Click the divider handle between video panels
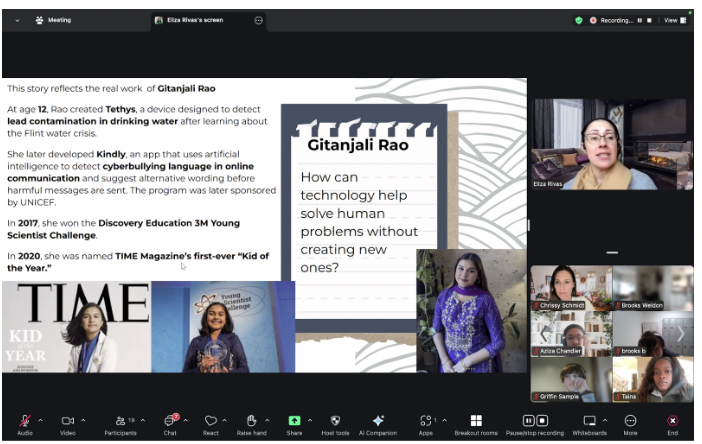 pyautogui.click(x=612, y=252)
